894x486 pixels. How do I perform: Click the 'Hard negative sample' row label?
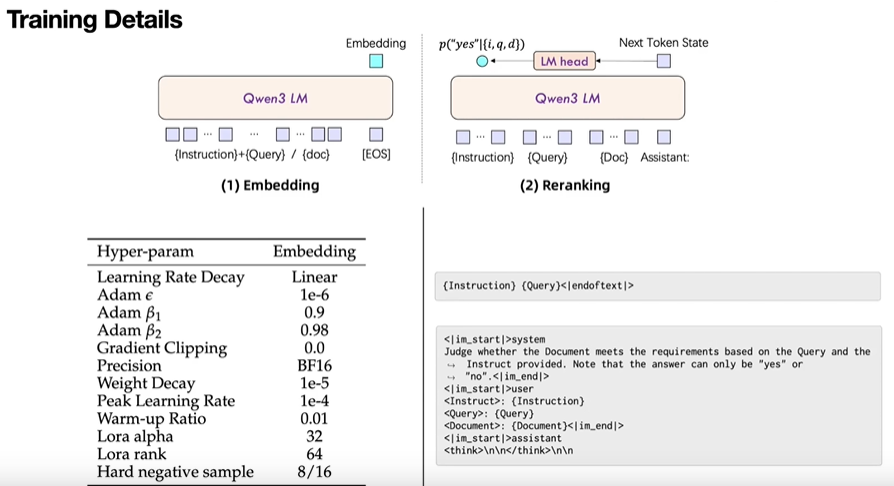(175, 472)
